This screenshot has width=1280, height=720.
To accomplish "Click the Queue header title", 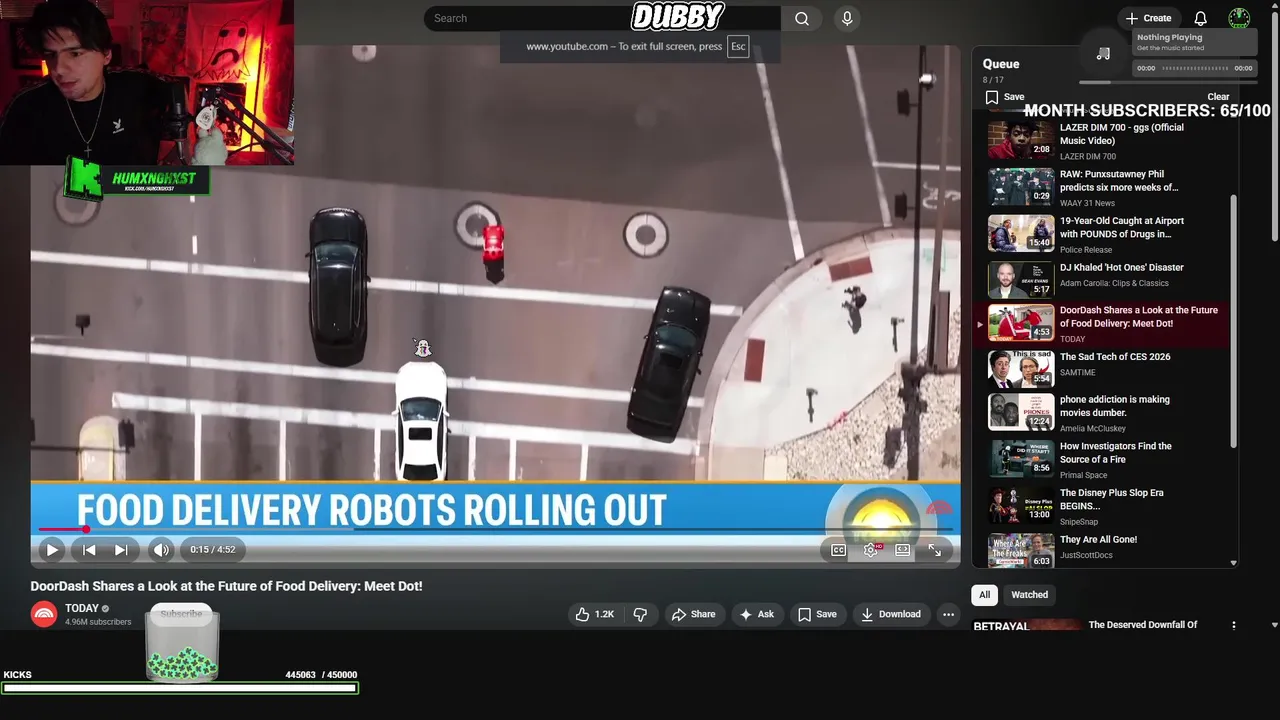I will [1001, 64].
